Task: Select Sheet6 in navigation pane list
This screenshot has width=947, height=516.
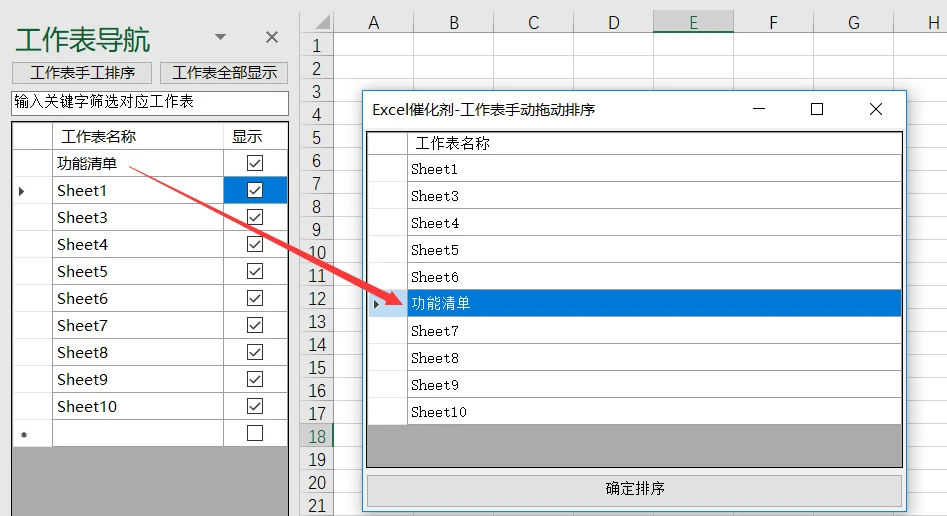Action: click(x=138, y=298)
